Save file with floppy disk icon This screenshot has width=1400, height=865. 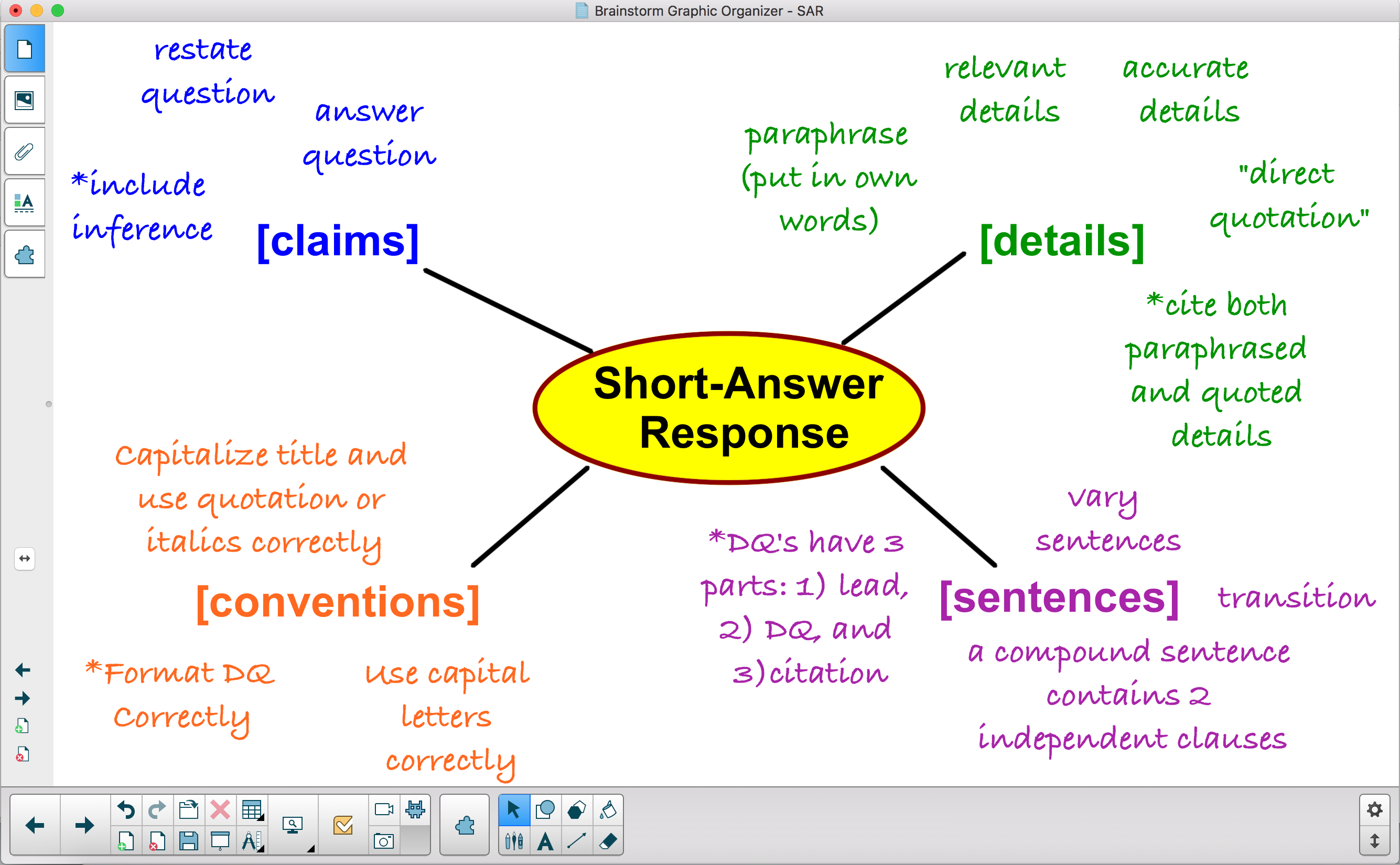pyautogui.click(x=188, y=840)
